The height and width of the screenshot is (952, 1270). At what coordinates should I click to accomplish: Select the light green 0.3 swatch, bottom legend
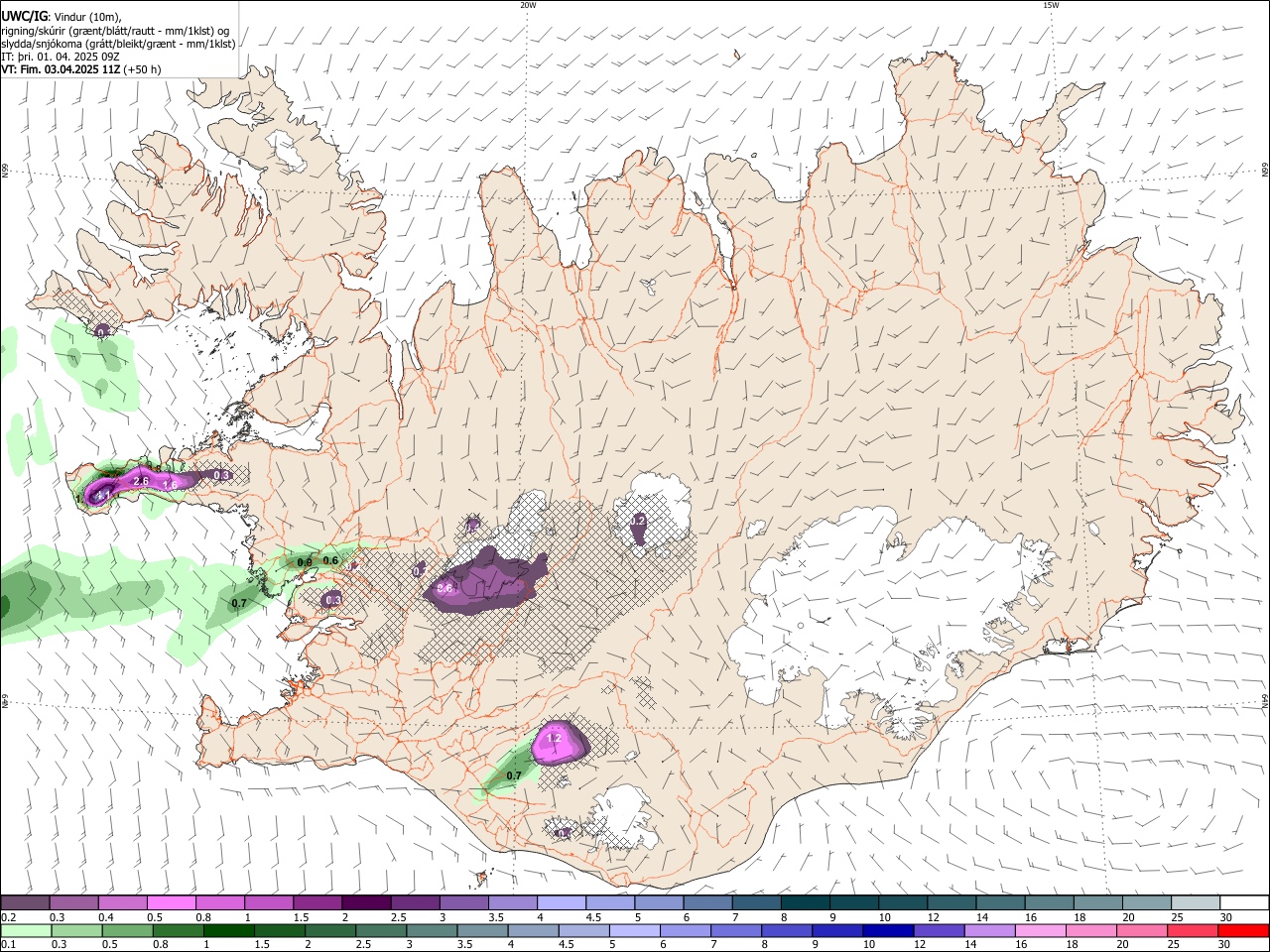(x=76, y=930)
